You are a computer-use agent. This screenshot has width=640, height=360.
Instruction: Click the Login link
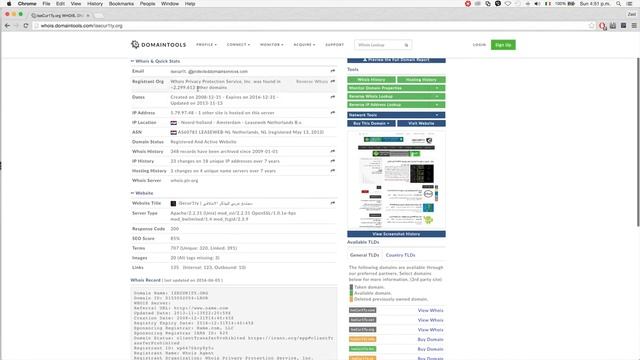point(479,44)
